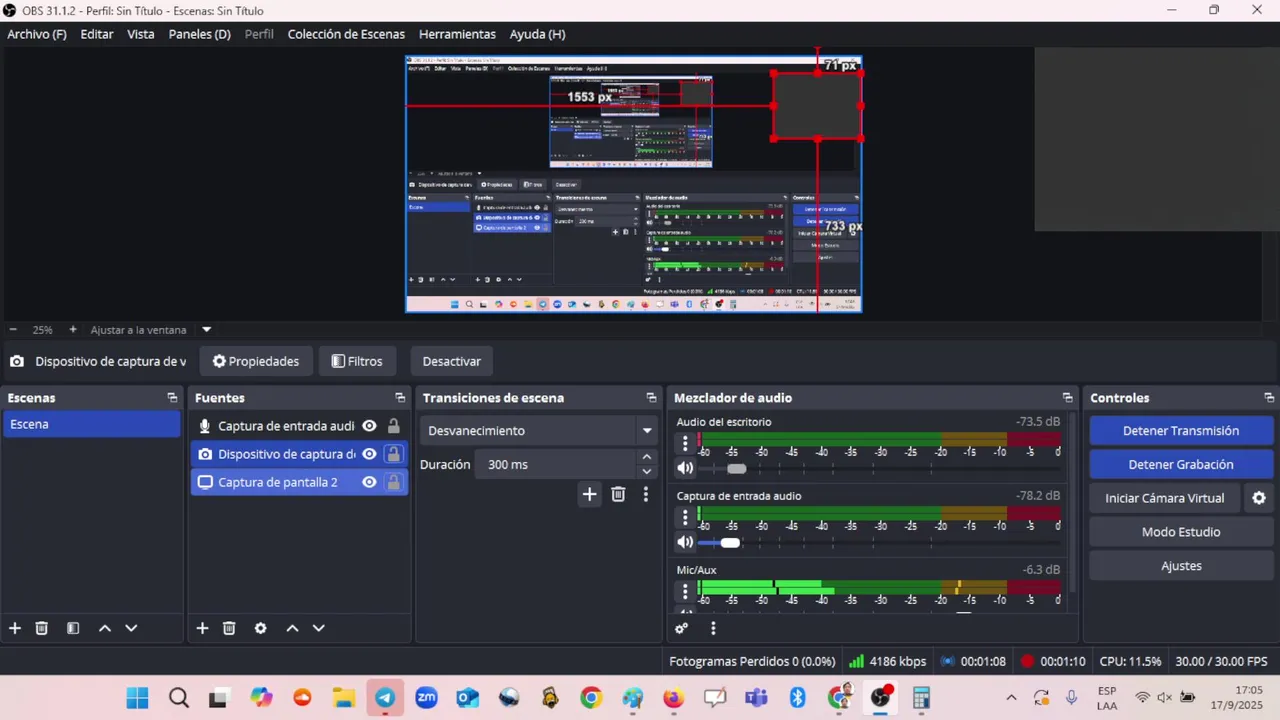The height and width of the screenshot is (720, 1280).
Task: Click the Detener Grabación button
Action: click(x=1181, y=465)
